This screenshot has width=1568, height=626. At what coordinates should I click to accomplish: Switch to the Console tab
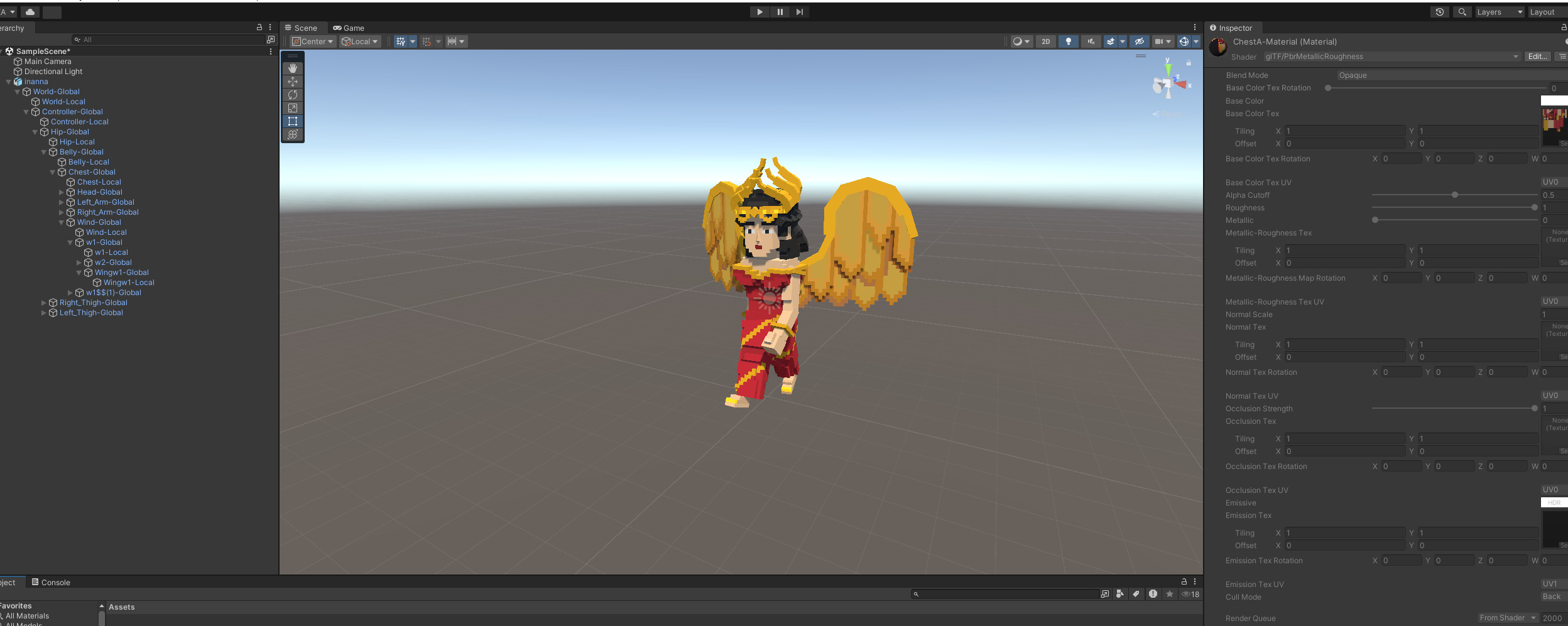(x=51, y=582)
